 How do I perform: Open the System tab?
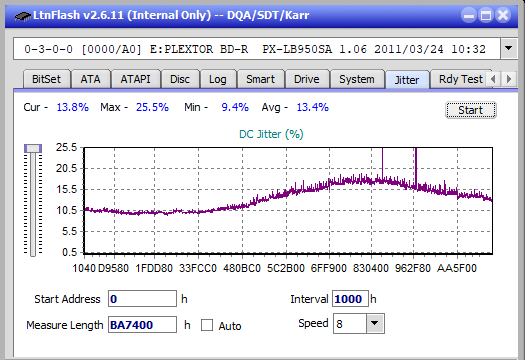pyautogui.click(x=357, y=79)
